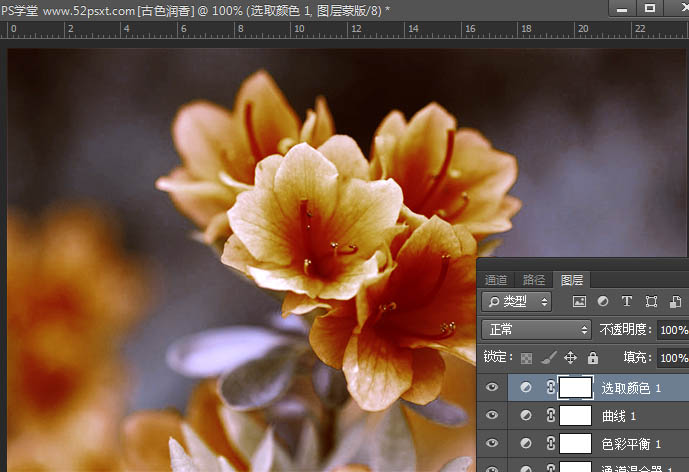Image resolution: width=689 pixels, height=472 pixels.
Task: Select layer mask thumbnail of 色彩平衡 1
Action: click(575, 443)
